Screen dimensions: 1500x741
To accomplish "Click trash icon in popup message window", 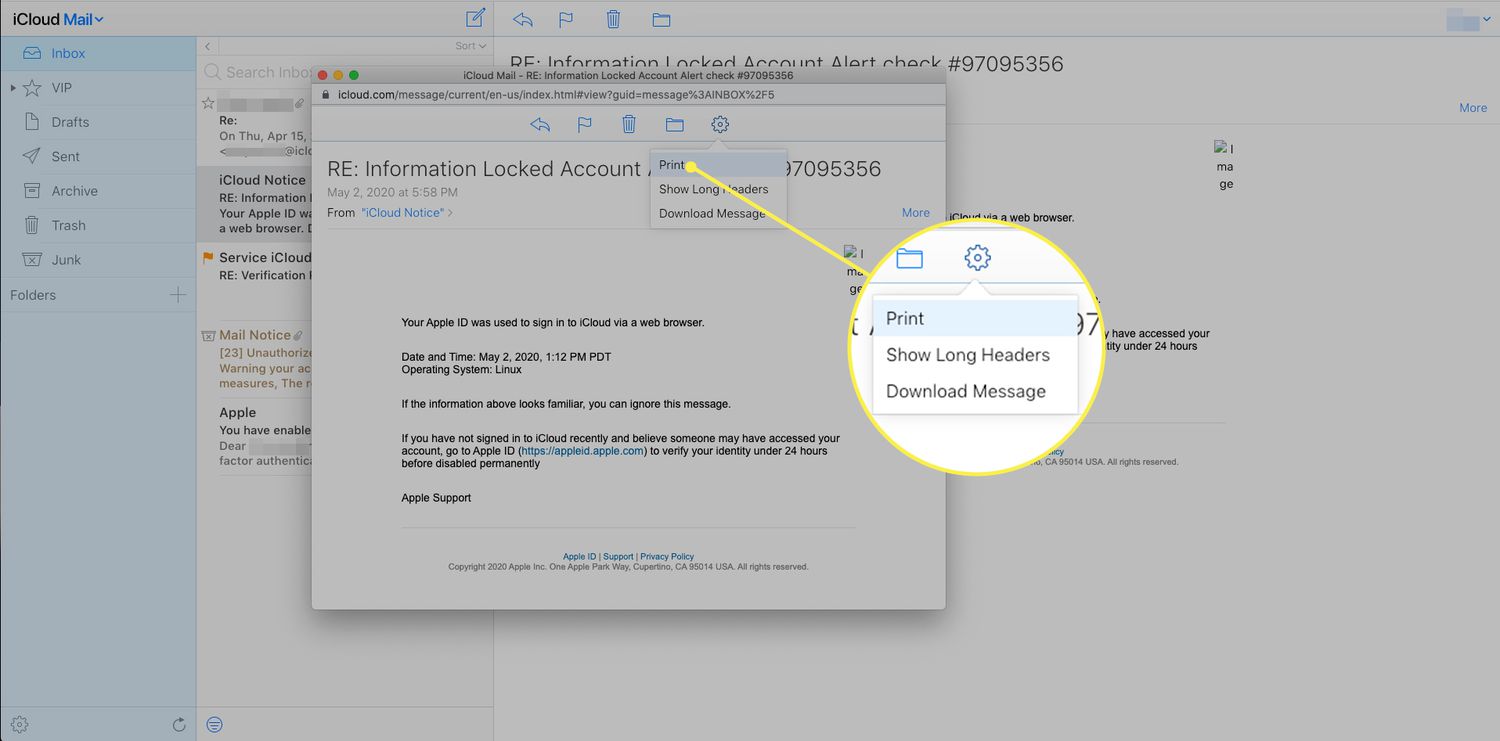I will [x=629, y=124].
